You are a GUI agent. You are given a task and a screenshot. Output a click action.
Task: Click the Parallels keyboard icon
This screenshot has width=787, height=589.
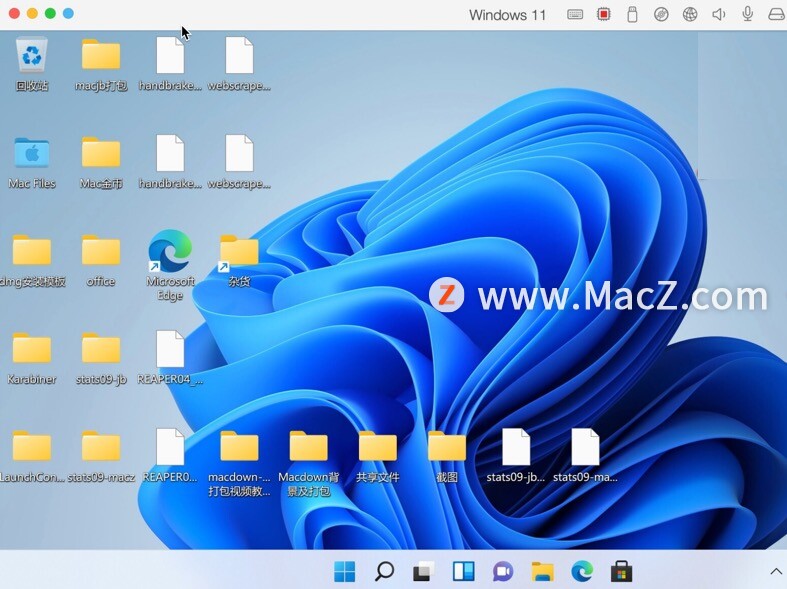coord(575,15)
